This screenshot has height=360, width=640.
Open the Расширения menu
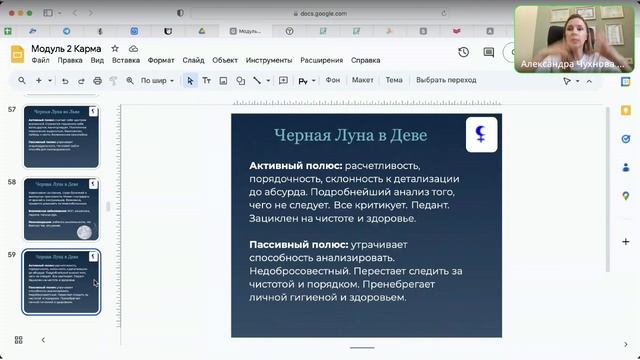pos(322,60)
